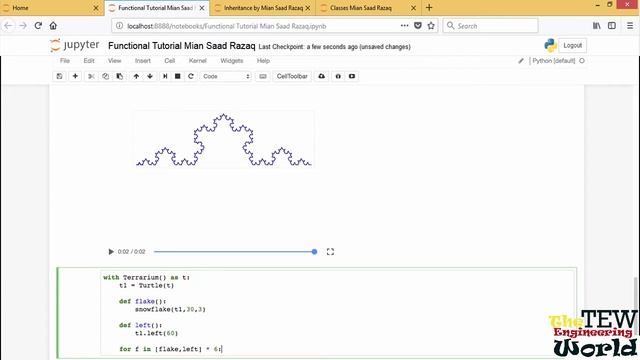Viewport: 640px width, 360px height.
Task: Move selected cell down with the arrow
Action: (x=150, y=76)
